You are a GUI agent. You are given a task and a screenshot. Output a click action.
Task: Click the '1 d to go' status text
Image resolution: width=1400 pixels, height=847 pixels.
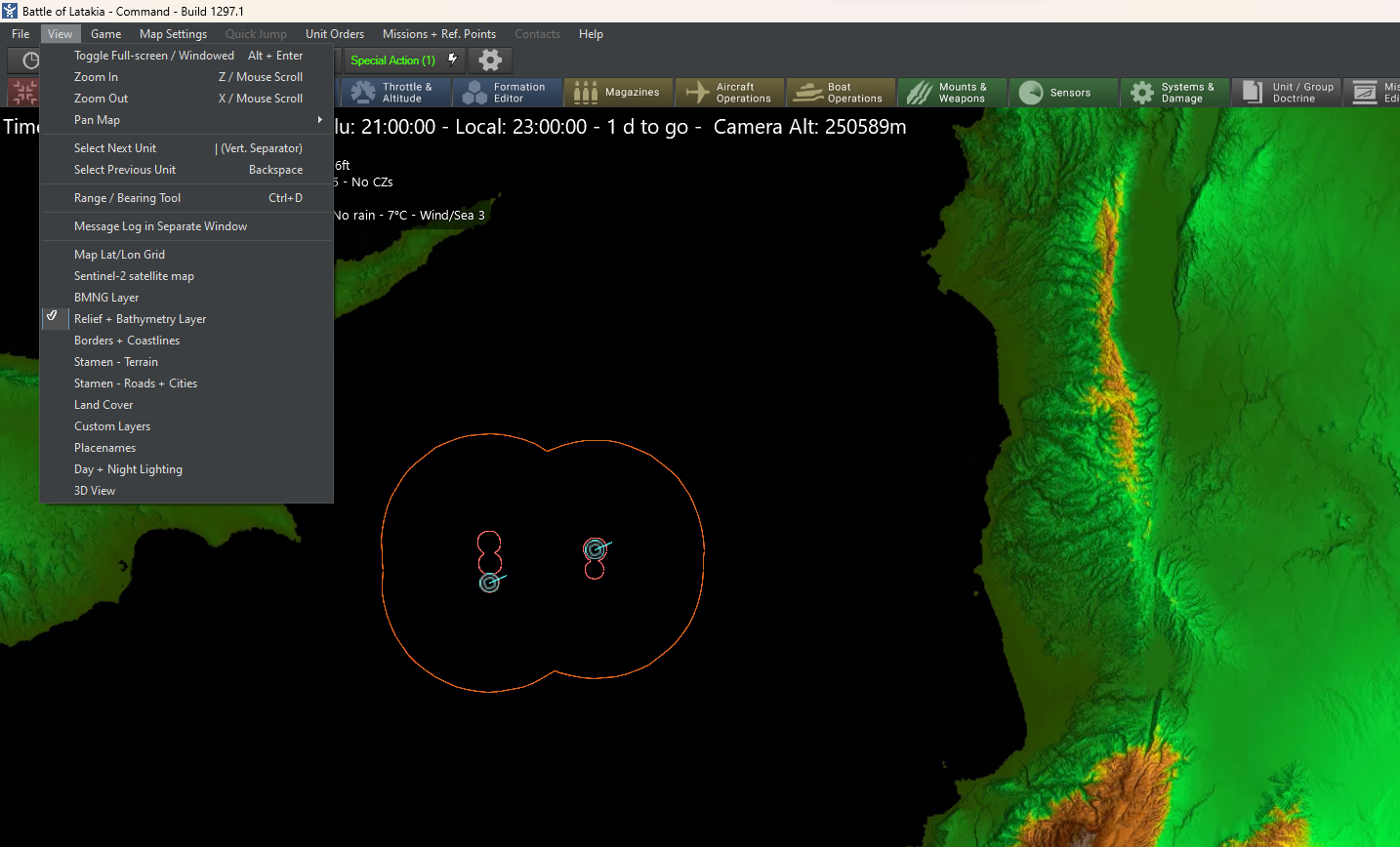(647, 127)
